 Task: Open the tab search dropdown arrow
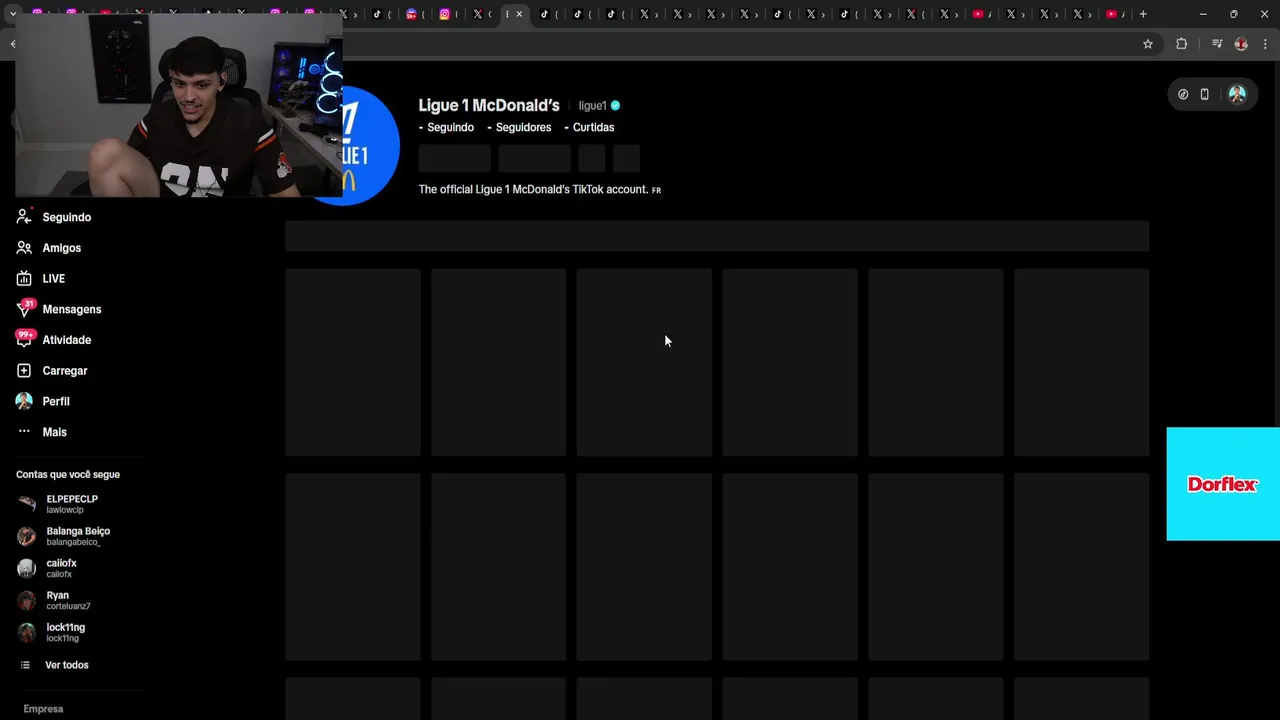coord(12,14)
